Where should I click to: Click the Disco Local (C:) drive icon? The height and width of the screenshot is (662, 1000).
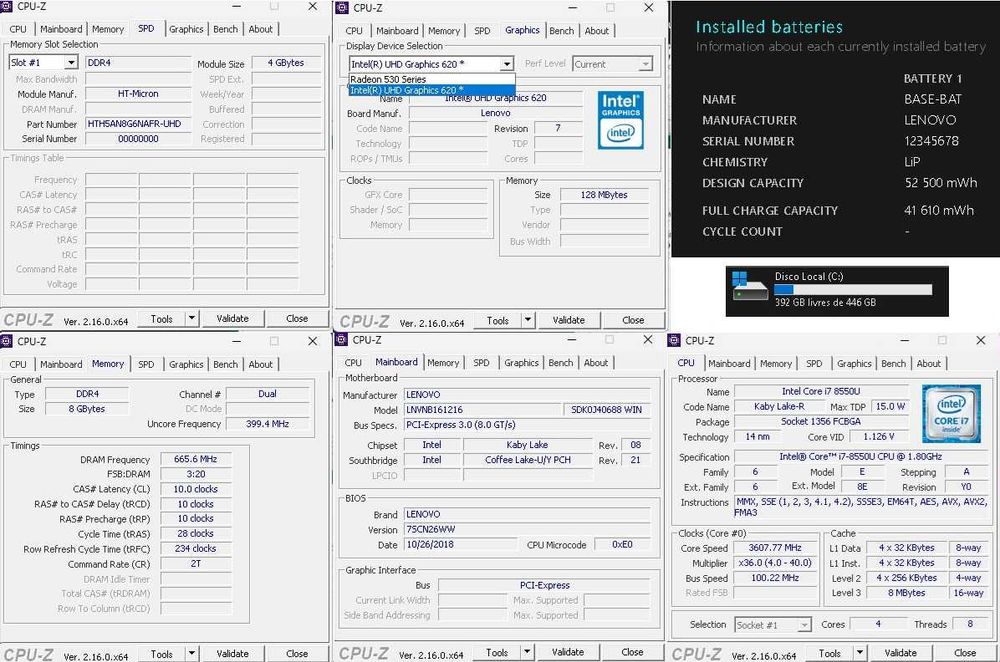[749, 286]
